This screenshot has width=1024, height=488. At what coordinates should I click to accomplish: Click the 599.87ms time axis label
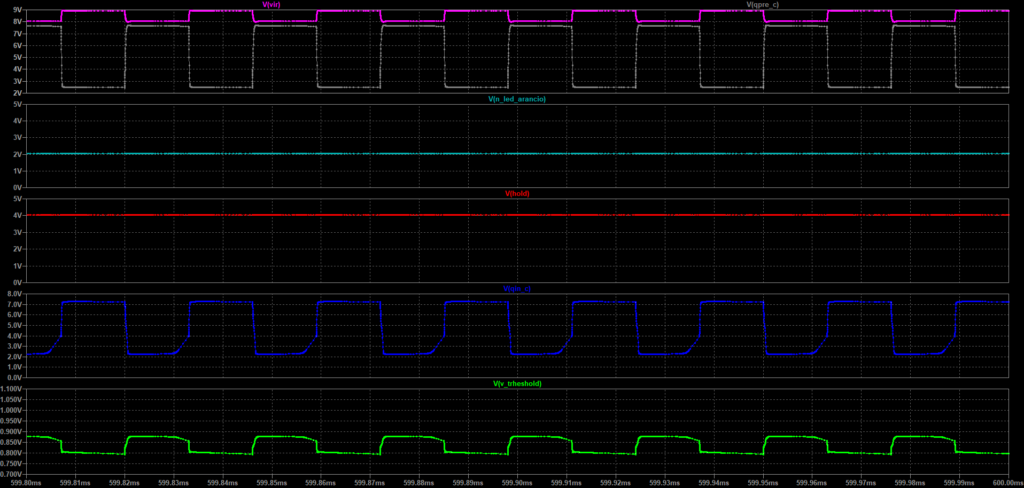(x=370, y=483)
